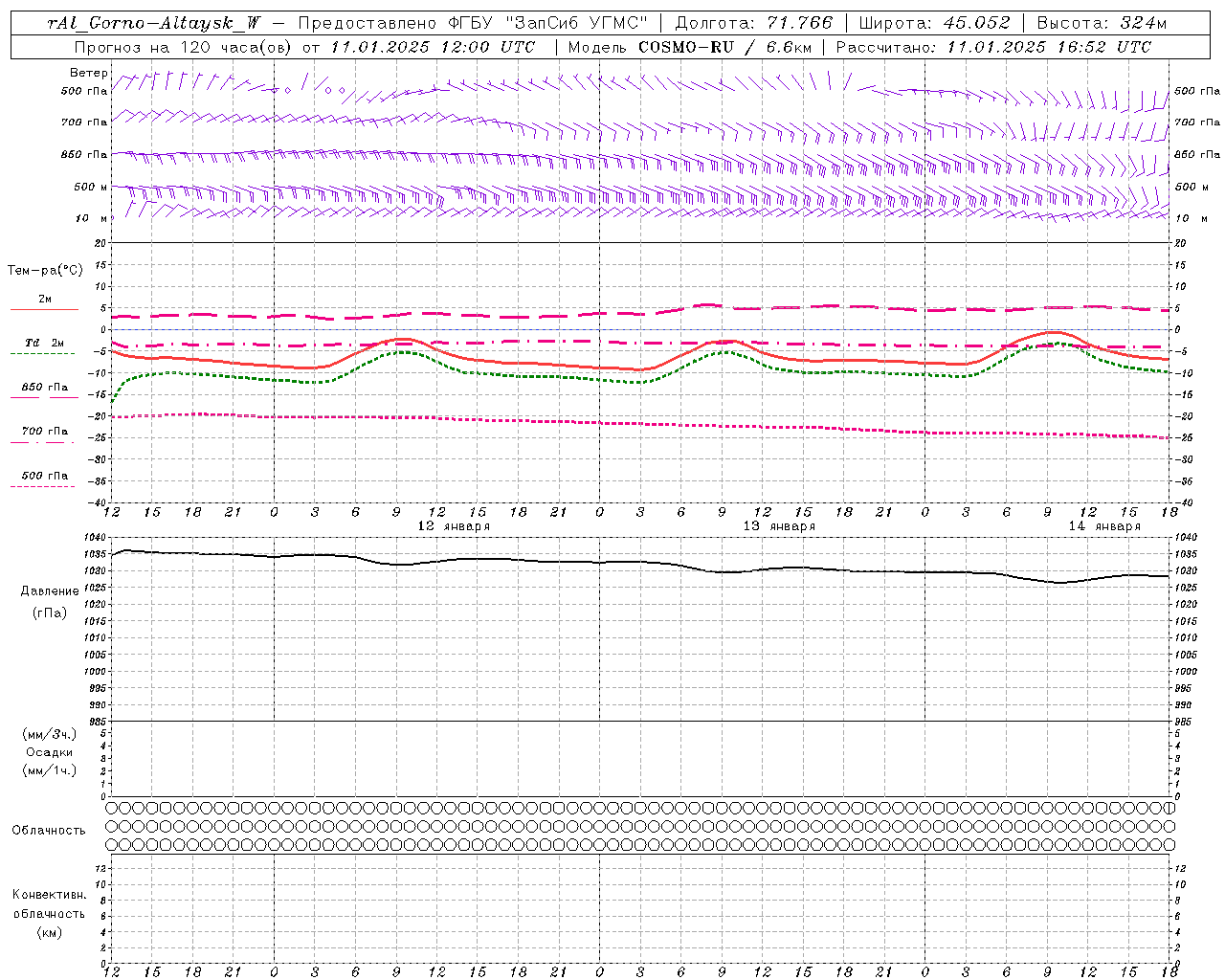Click the Высота: 324м value
The image size is (1225, 980).
pos(1102,23)
